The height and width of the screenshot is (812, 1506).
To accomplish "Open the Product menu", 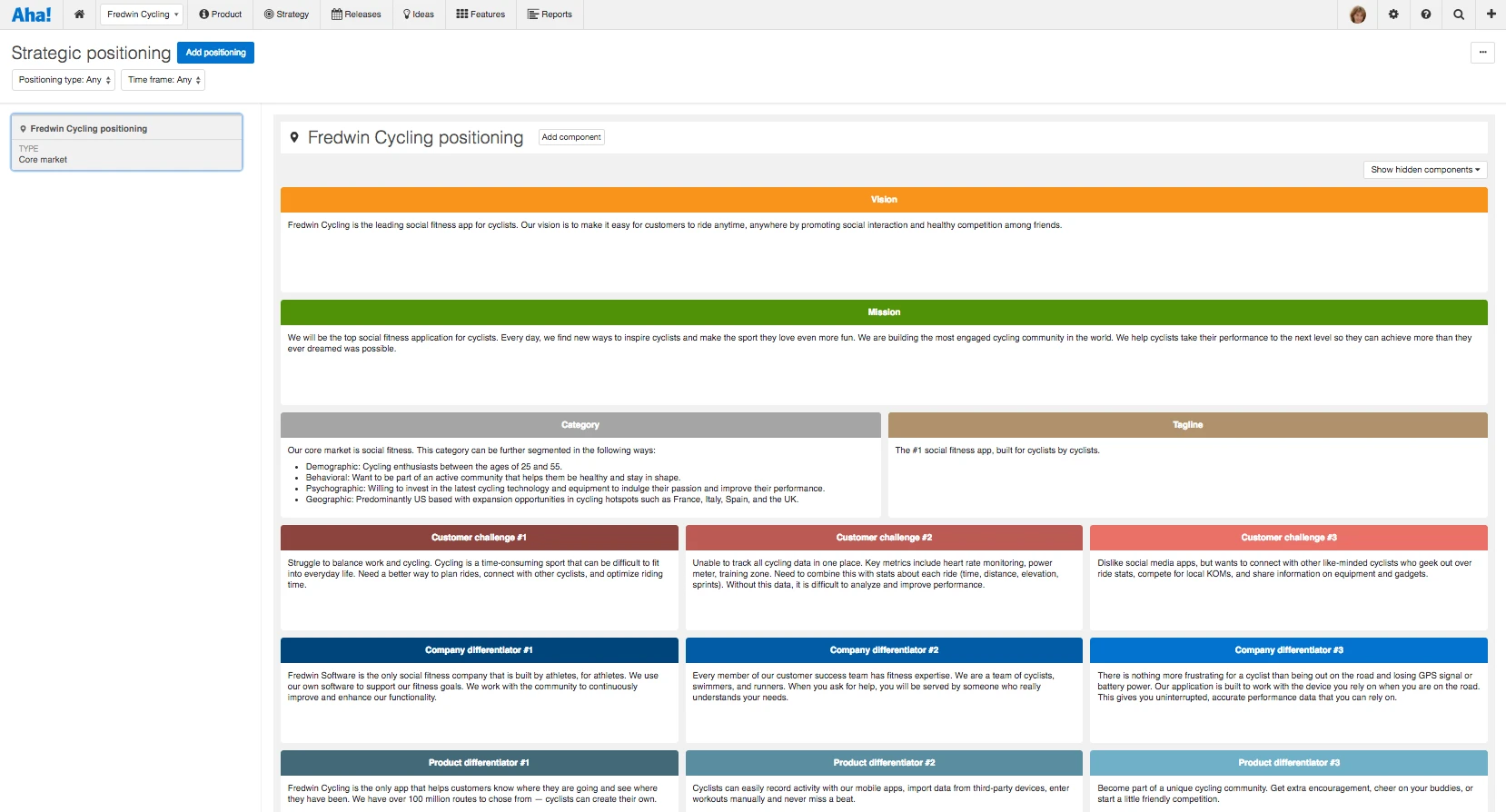I will 221,15.
